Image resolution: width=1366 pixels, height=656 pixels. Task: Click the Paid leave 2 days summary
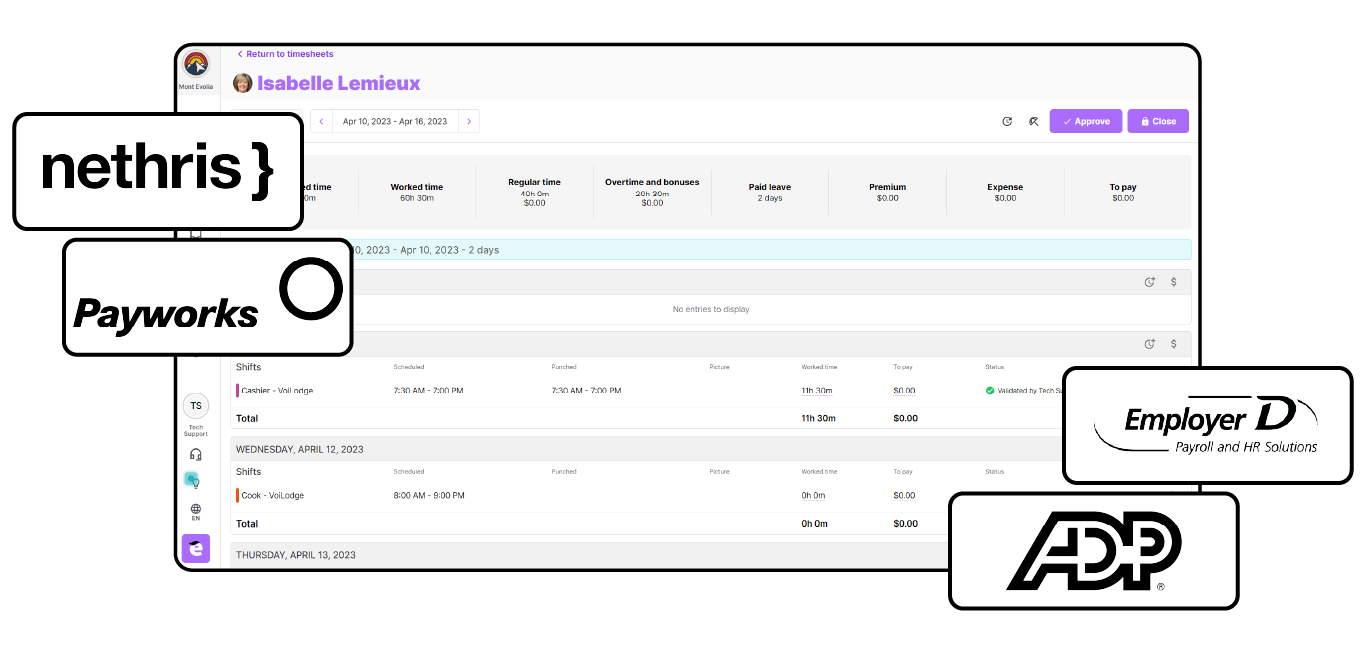coord(770,192)
